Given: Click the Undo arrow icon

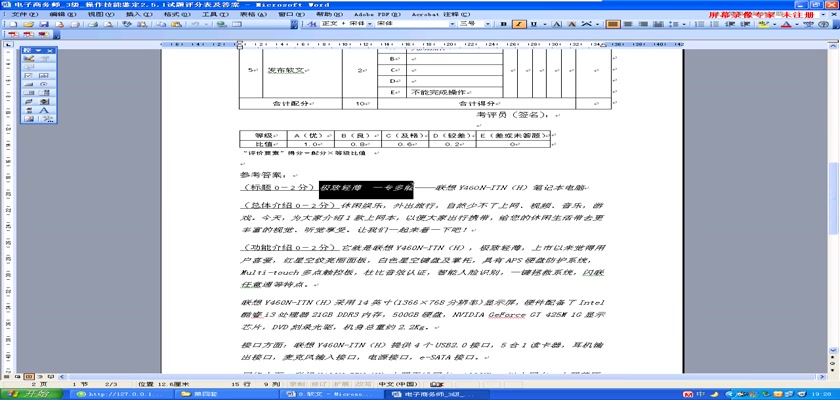Looking at the screenshot, I should (x=194, y=25).
